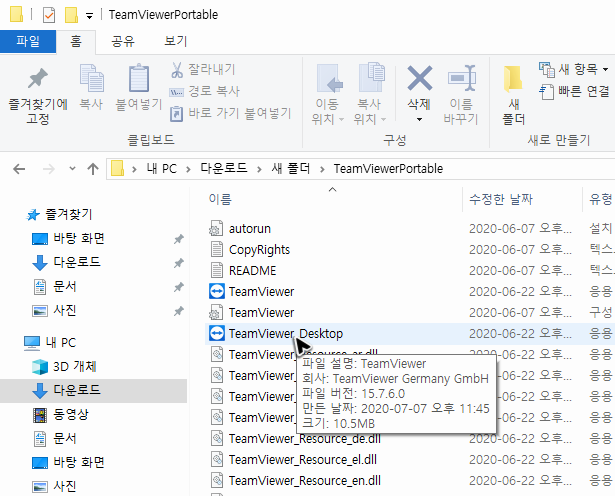Image resolution: width=615 pixels, height=496 pixels.
Task: Click 다운로드 in the address breadcrumb
Action: 224,169
